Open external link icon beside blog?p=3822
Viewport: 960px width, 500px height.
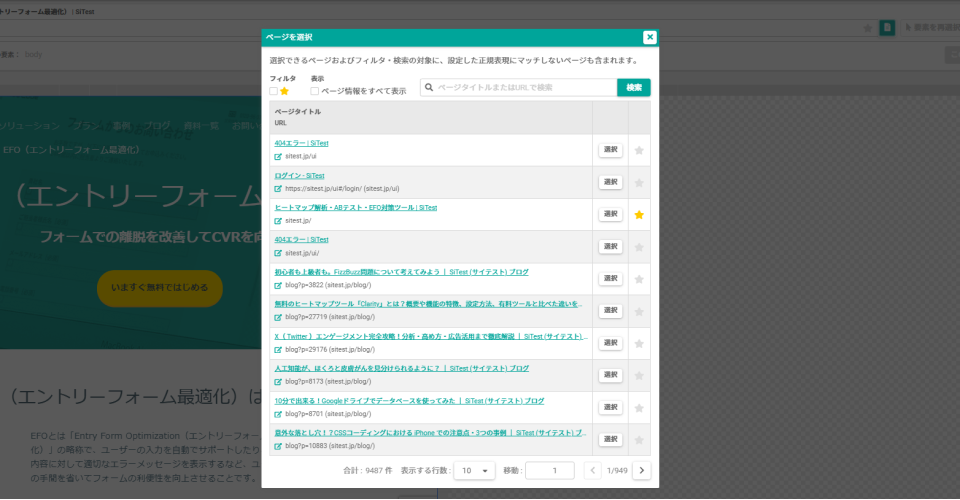[278, 285]
